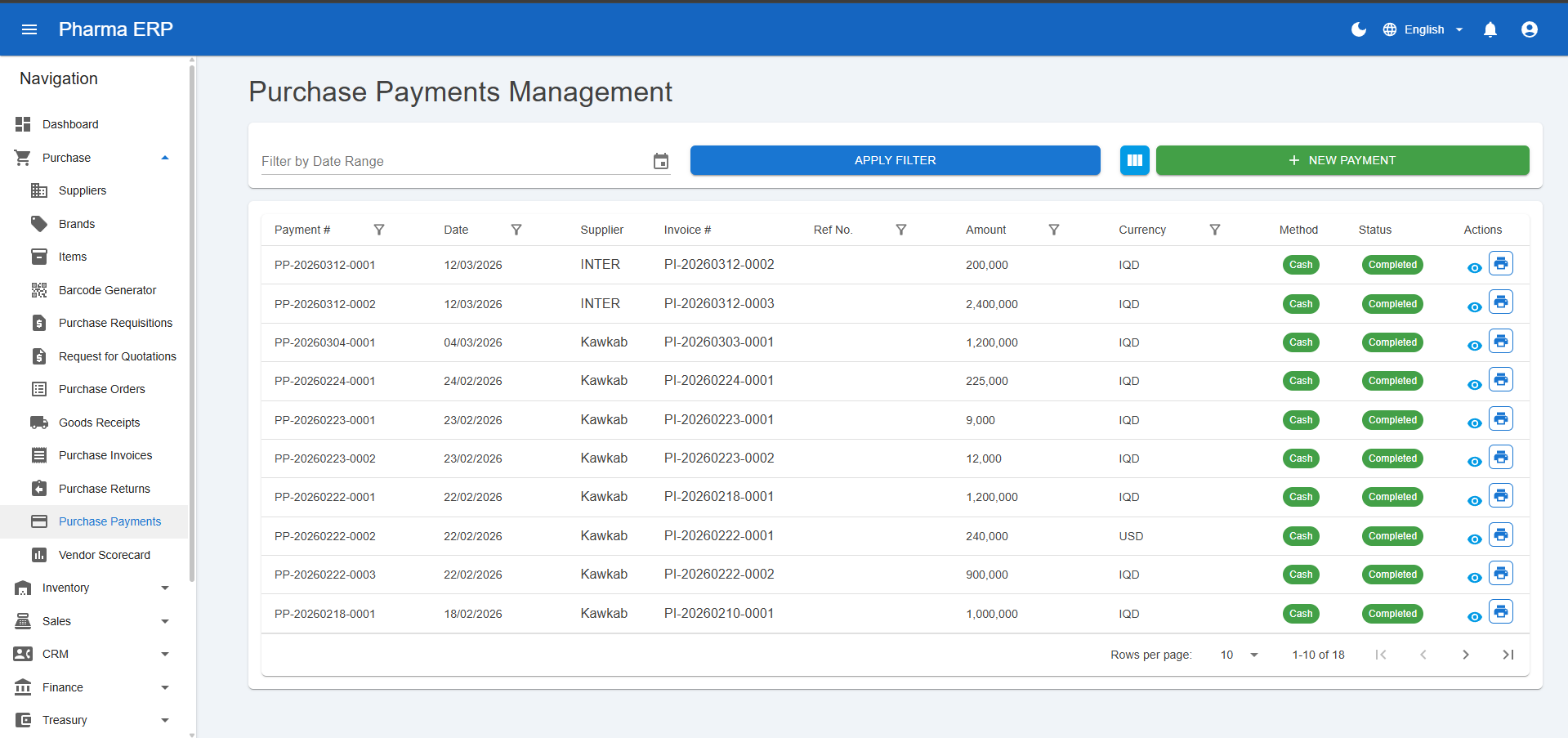Show details for PP-20260218-0001 with the eye icon
This screenshot has height=738, width=1568.
[x=1474, y=617]
